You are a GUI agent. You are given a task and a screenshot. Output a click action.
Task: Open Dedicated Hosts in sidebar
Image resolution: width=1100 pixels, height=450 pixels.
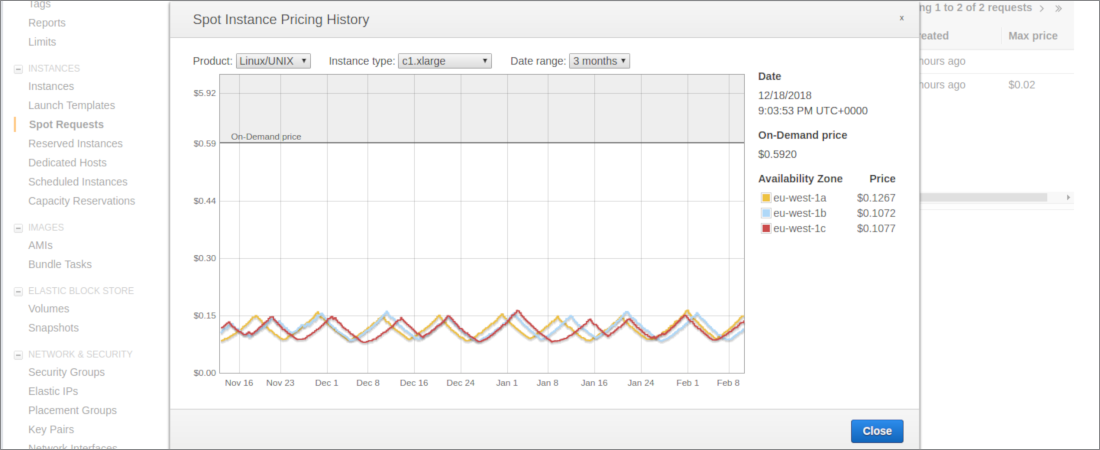pos(67,163)
